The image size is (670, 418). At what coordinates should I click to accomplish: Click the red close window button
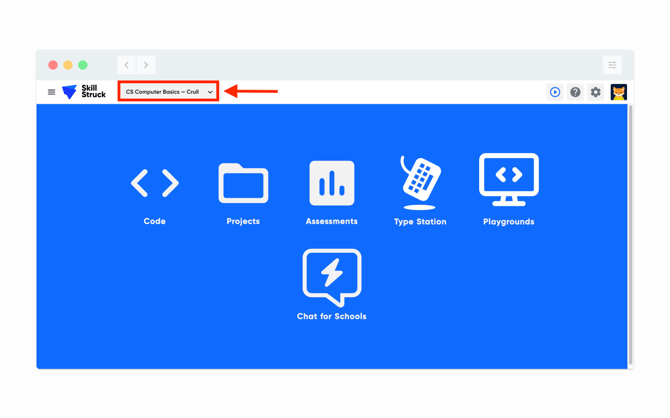click(x=53, y=65)
